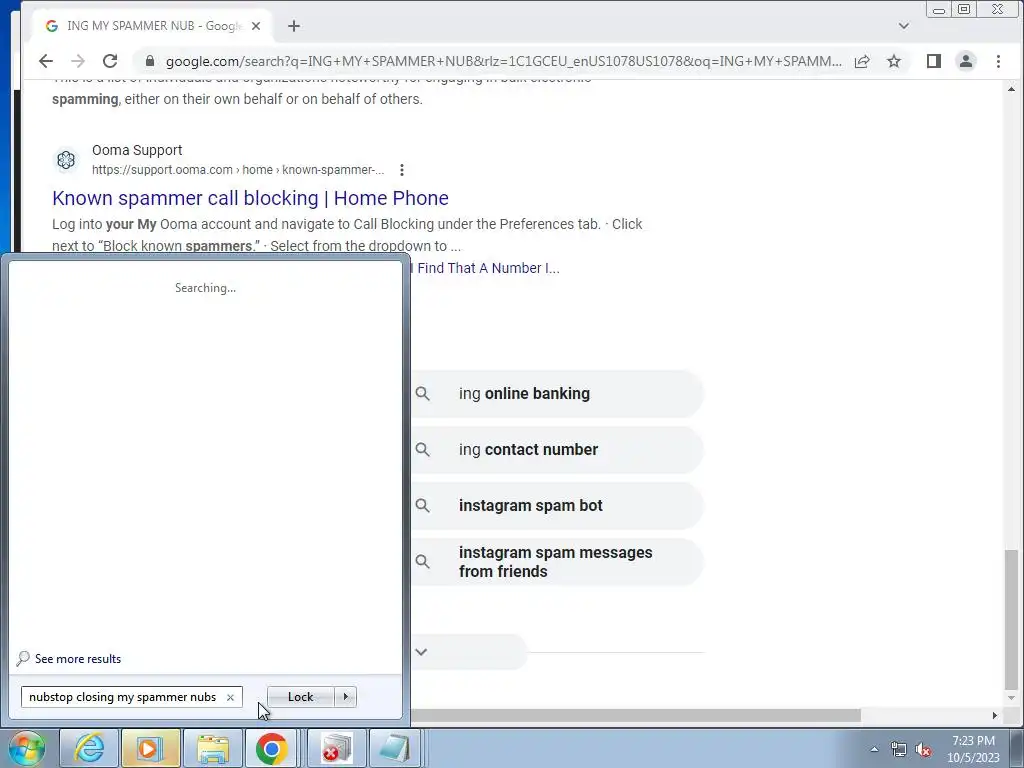This screenshot has height=768, width=1024.
Task: Open Windows Media Player from taskbar
Action: pos(150,748)
